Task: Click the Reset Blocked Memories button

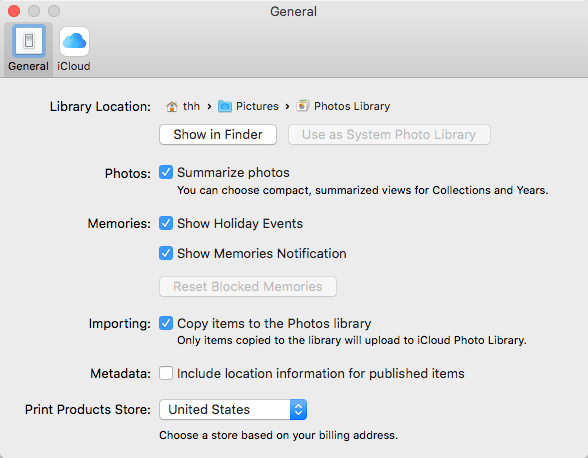Action: (x=248, y=287)
